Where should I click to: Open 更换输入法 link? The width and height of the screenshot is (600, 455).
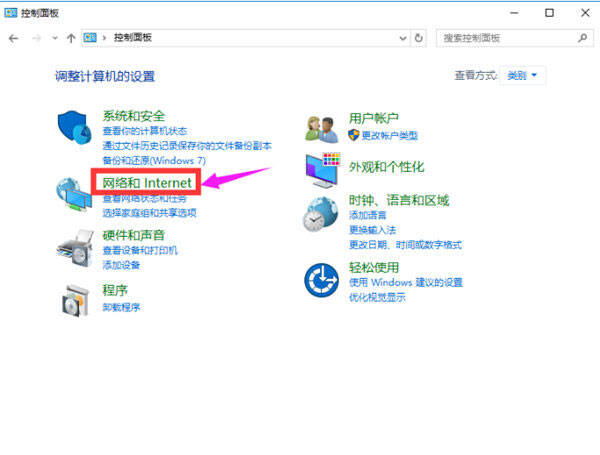(x=372, y=230)
